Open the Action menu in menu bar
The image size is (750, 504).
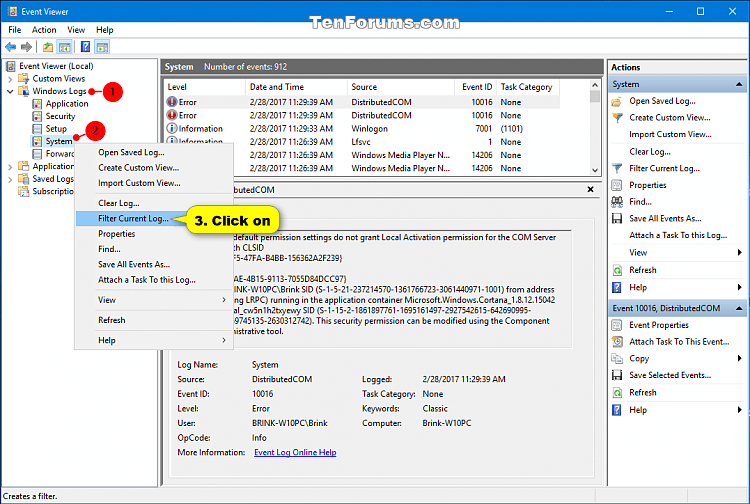(x=44, y=30)
